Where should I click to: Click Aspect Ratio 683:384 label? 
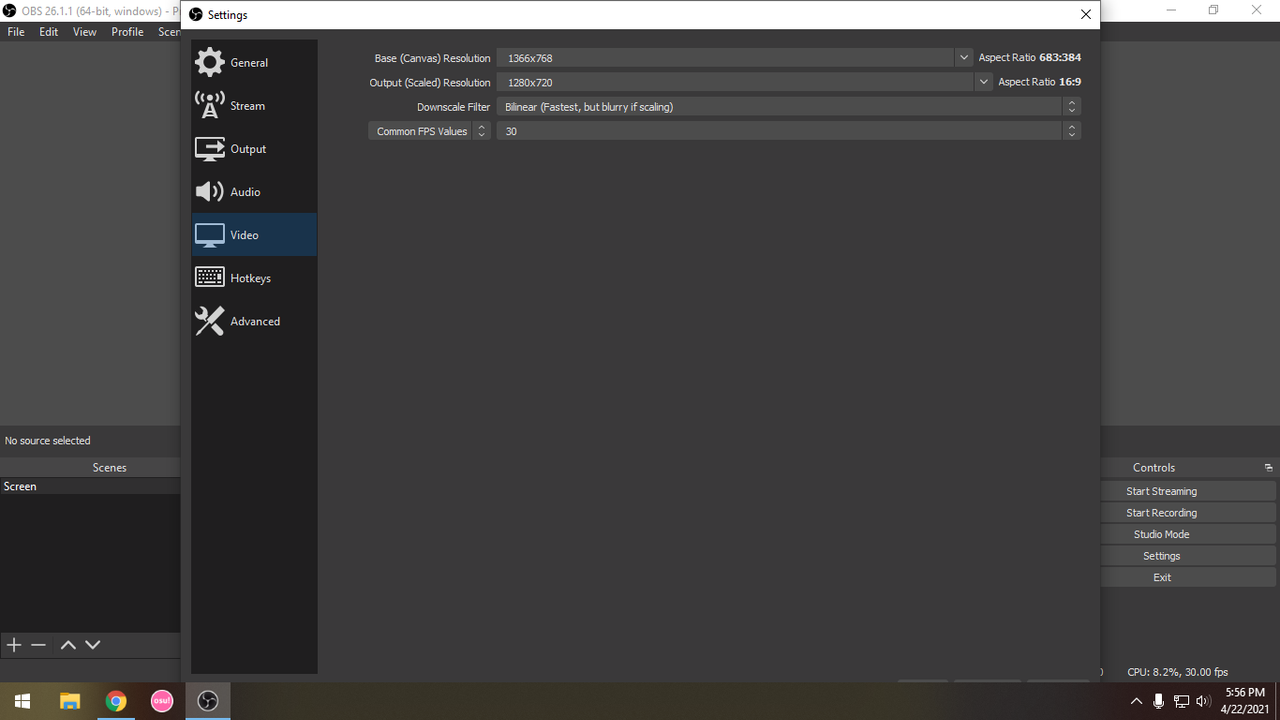pos(1029,58)
